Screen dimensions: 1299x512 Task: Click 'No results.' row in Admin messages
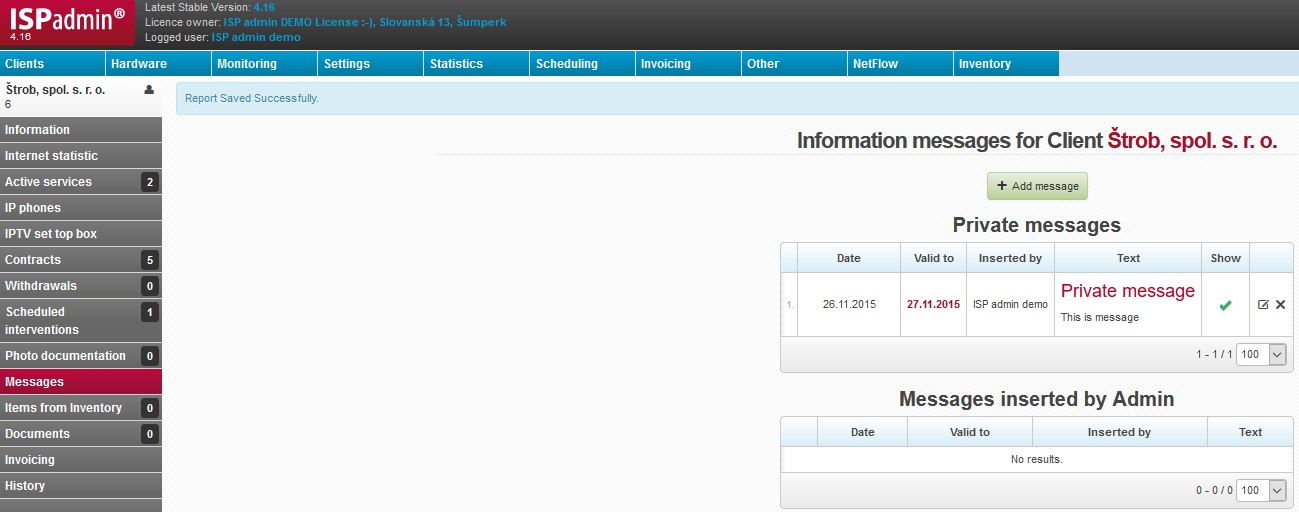point(1036,460)
